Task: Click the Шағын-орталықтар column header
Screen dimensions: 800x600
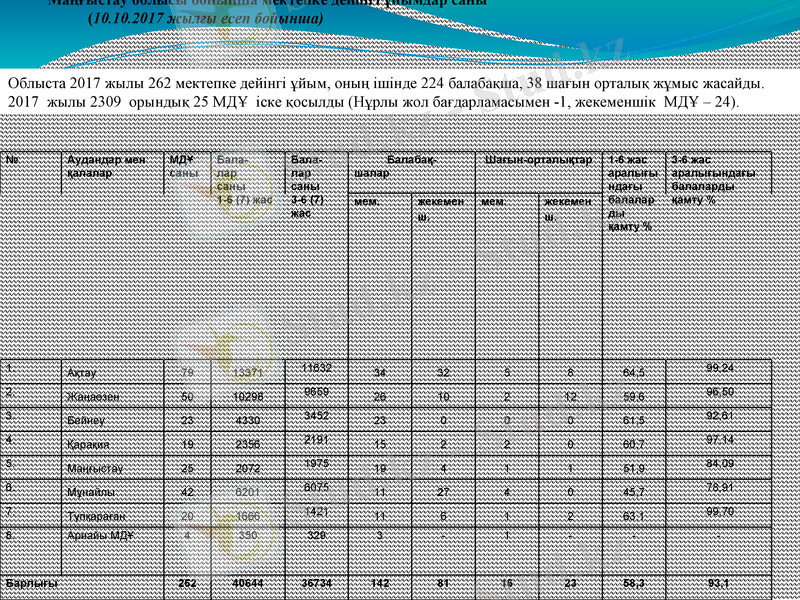Action: pos(538,160)
